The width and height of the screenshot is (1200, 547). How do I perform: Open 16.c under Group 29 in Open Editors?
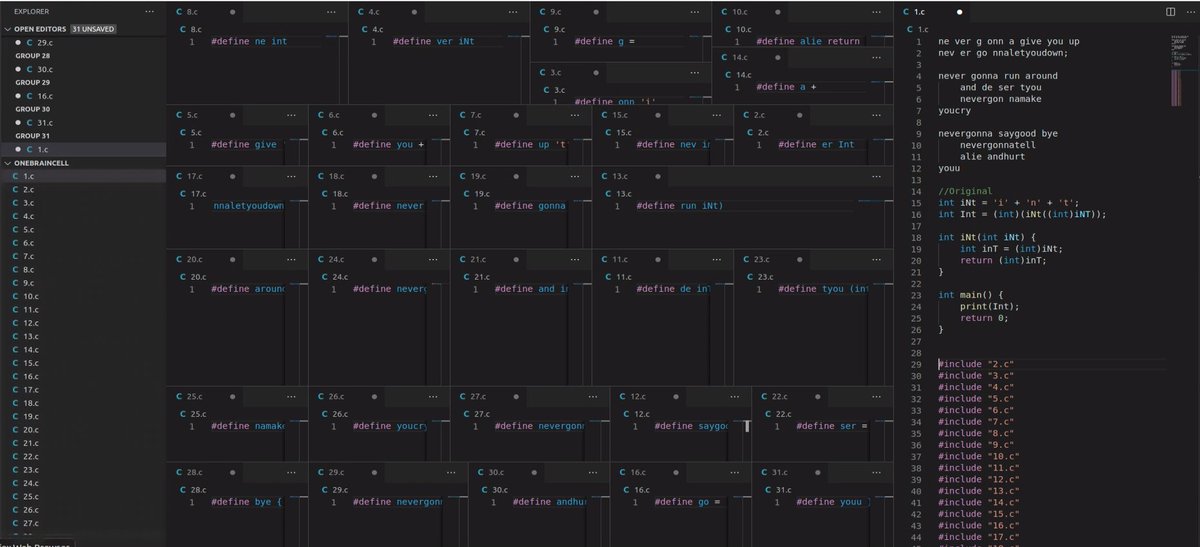pyautogui.click(x=82, y=95)
